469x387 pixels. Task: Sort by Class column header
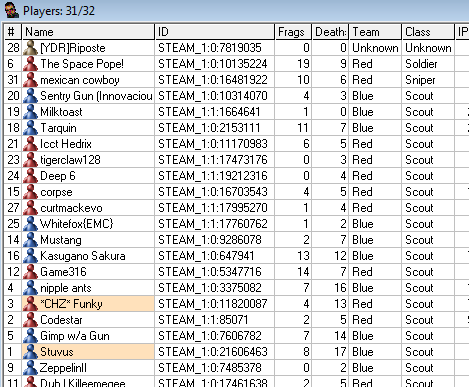tap(428, 32)
